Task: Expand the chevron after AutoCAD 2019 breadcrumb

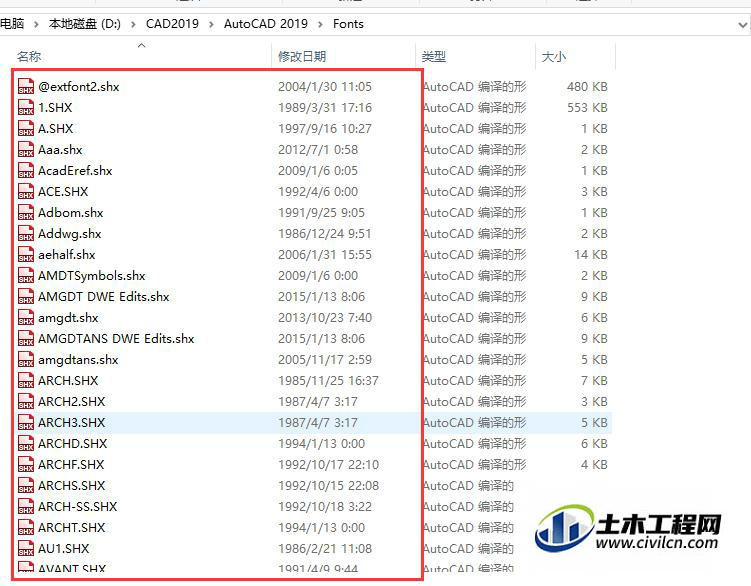Action: pyautogui.click(x=320, y=24)
